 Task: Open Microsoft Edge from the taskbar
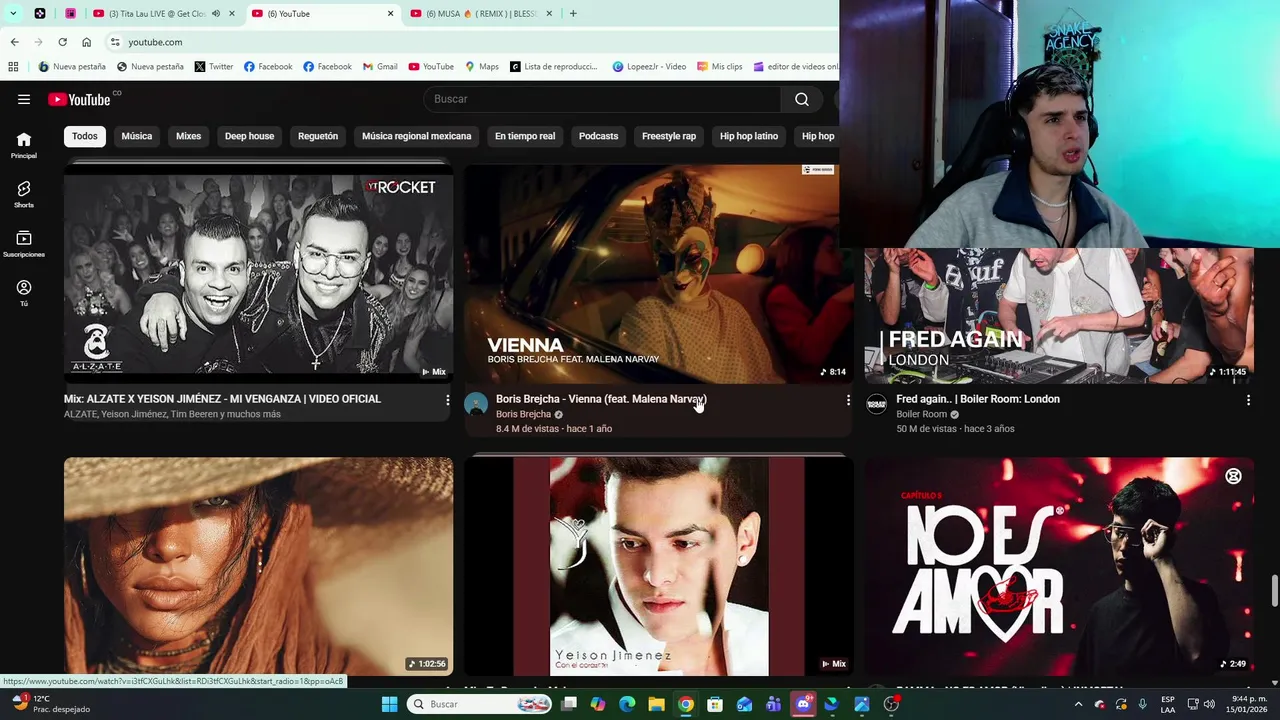[627, 704]
